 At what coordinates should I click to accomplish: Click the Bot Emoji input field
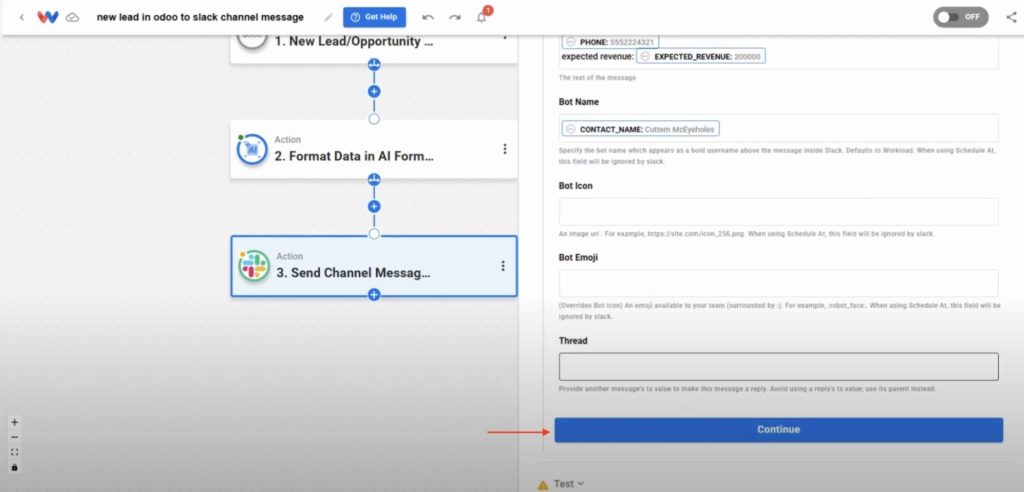[778, 284]
